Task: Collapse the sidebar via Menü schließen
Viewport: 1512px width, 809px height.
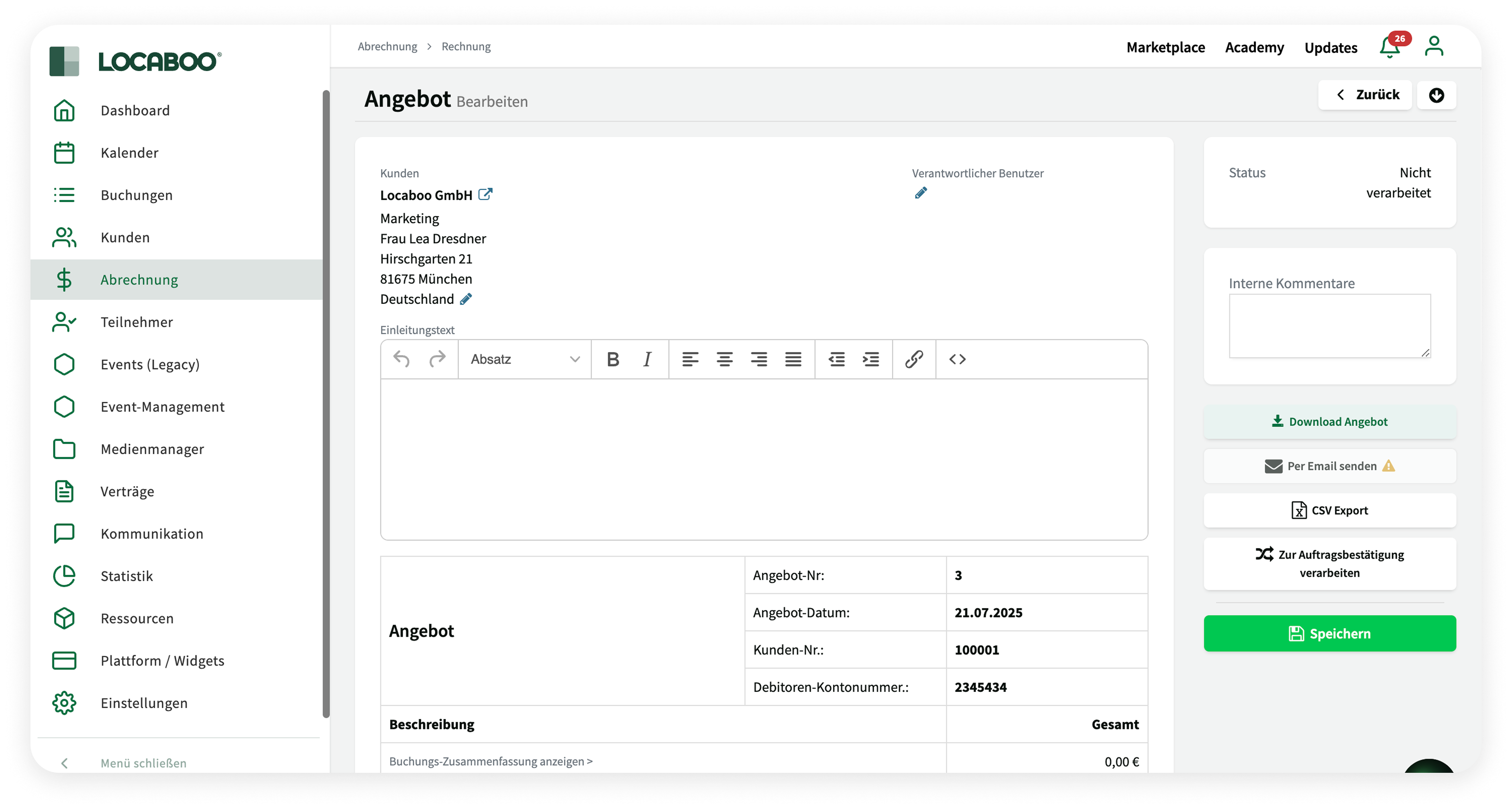Action: point(143,763)
